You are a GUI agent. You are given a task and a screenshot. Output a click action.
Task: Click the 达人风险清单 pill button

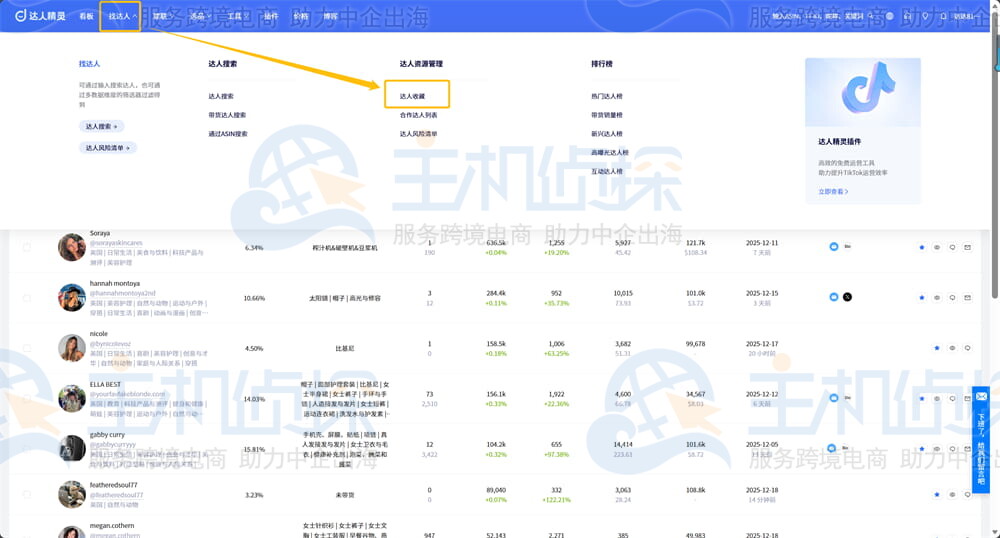pyautogui.click(x=108, y=147)
